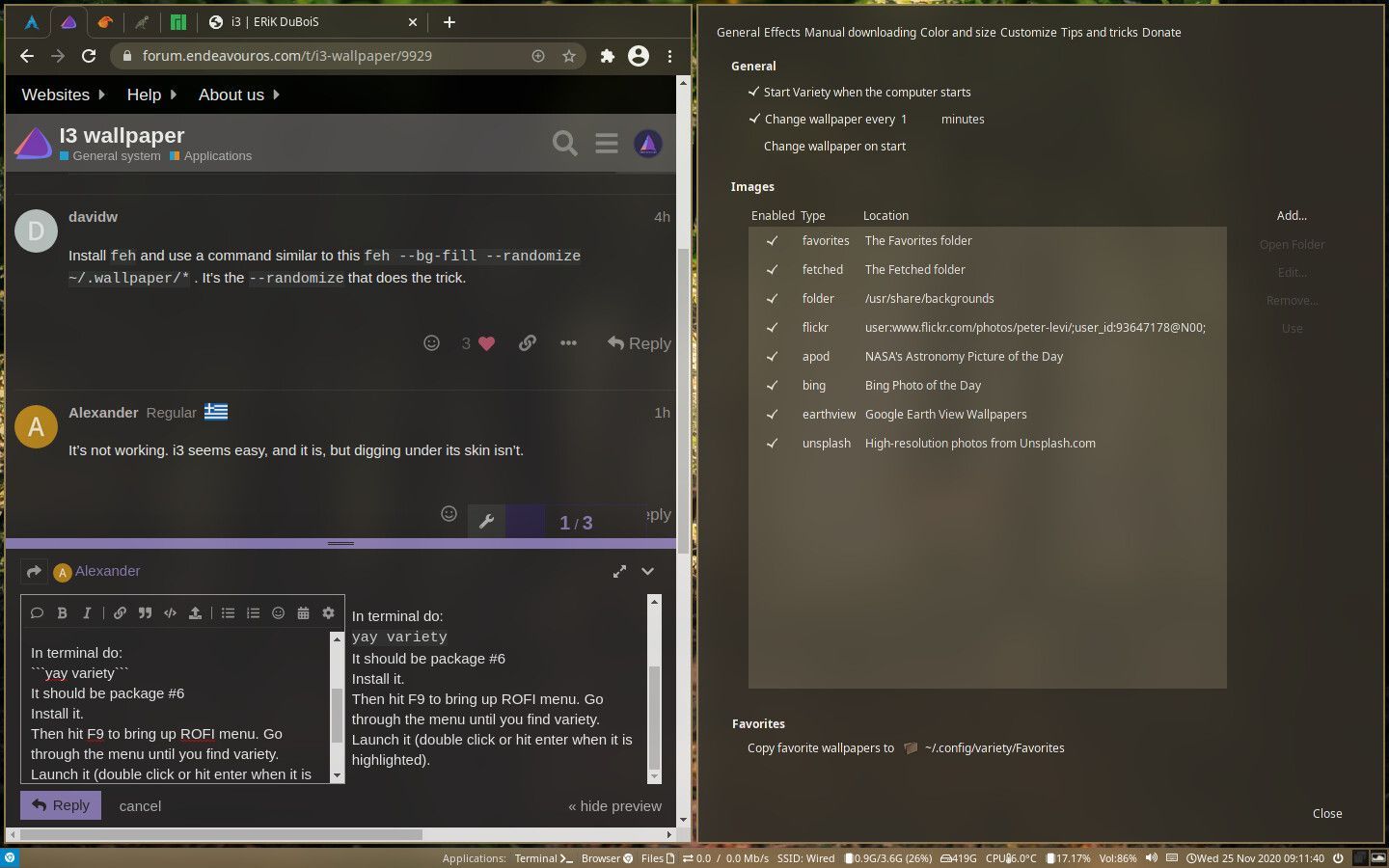Viewport: 1389px width, 868px height.
Task: Open the forum search magnifier icon
Action: coord(565,144)
